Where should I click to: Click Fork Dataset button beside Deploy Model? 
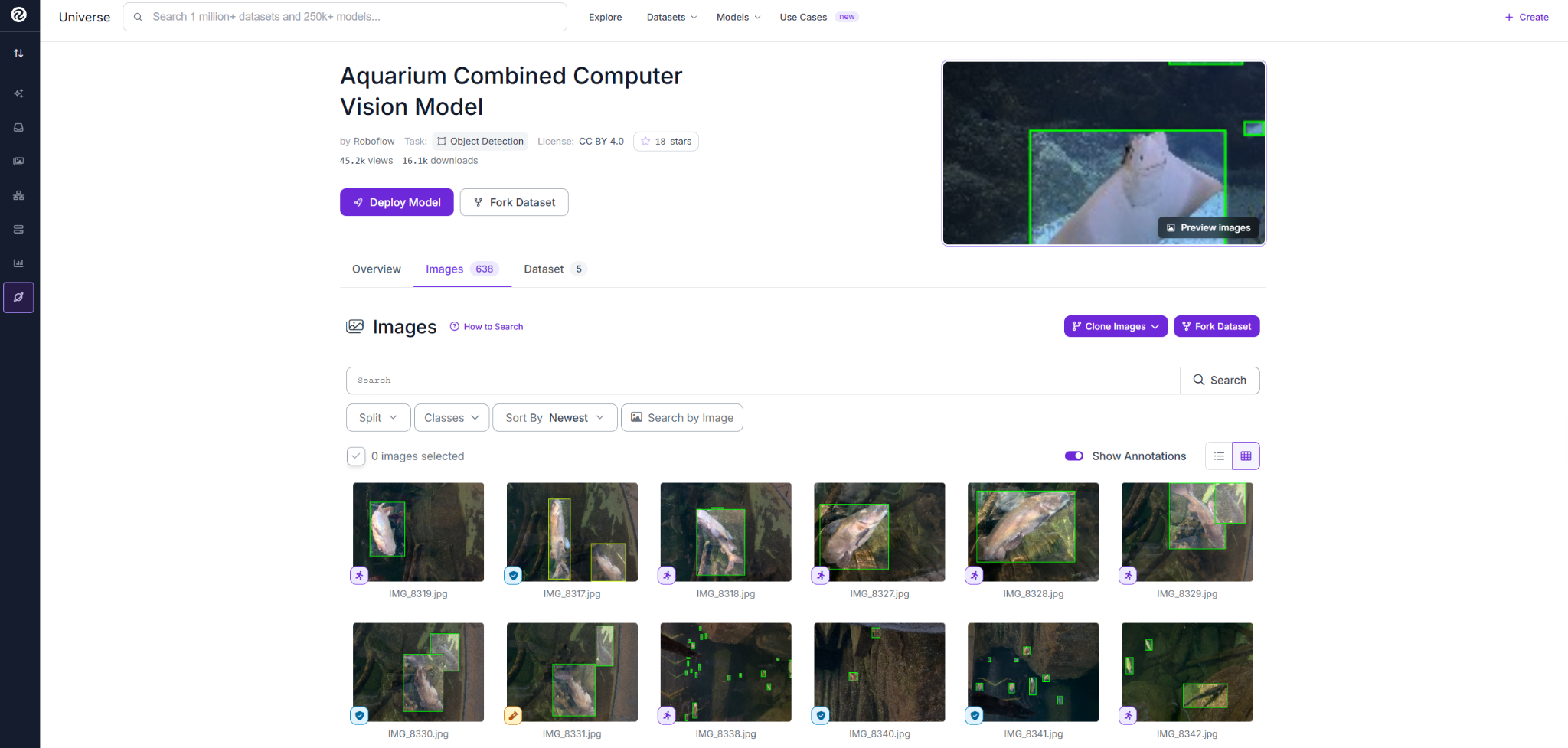tap(514, 202)
